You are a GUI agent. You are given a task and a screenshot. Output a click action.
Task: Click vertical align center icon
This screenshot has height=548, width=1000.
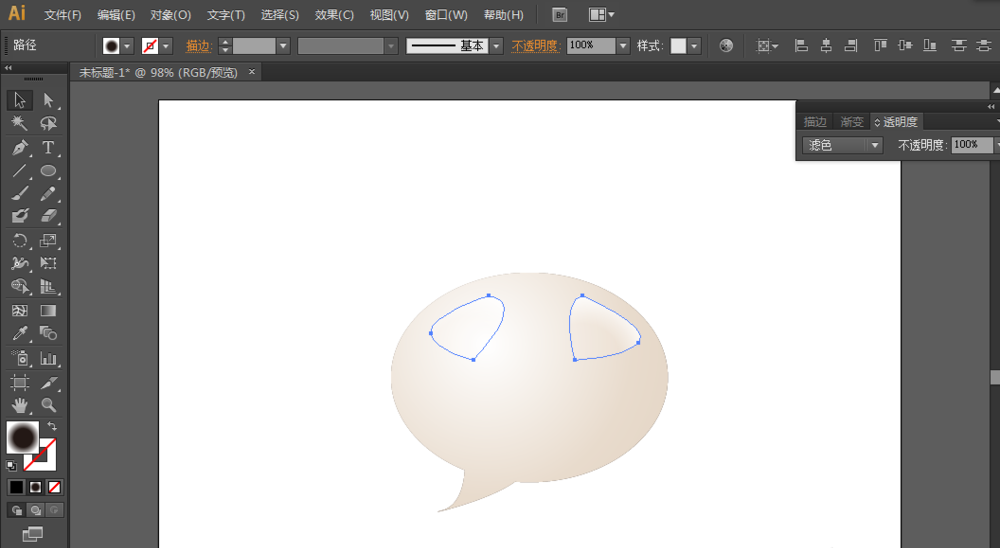[905, 45]
